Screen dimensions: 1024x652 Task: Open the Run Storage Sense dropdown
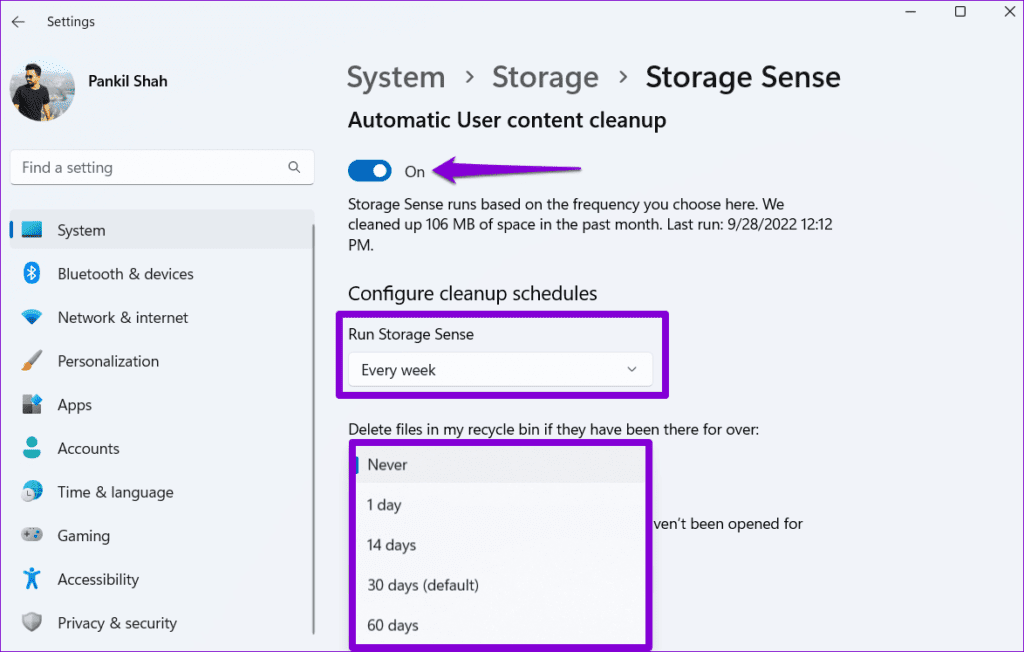click(x=499, y=370)
